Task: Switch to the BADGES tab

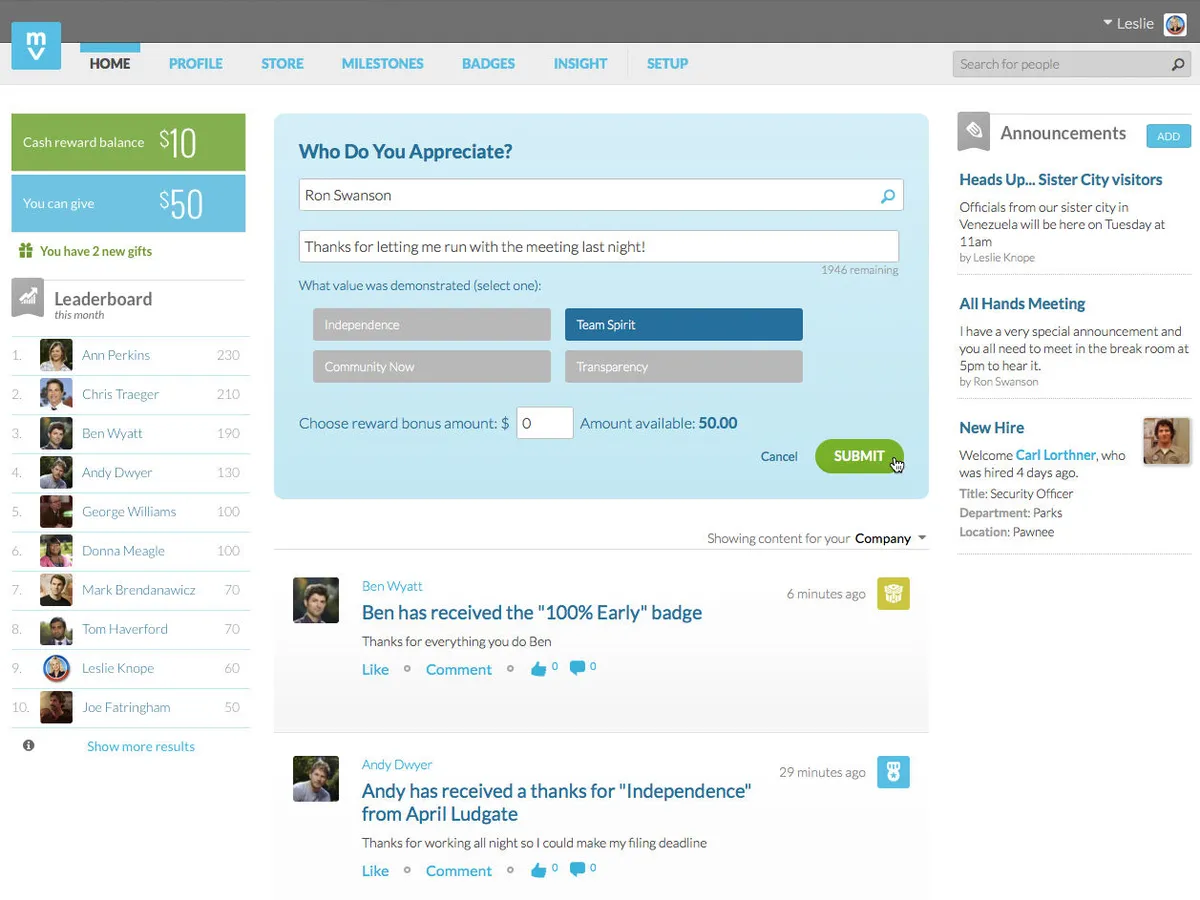Action: [x=488, y=63]
